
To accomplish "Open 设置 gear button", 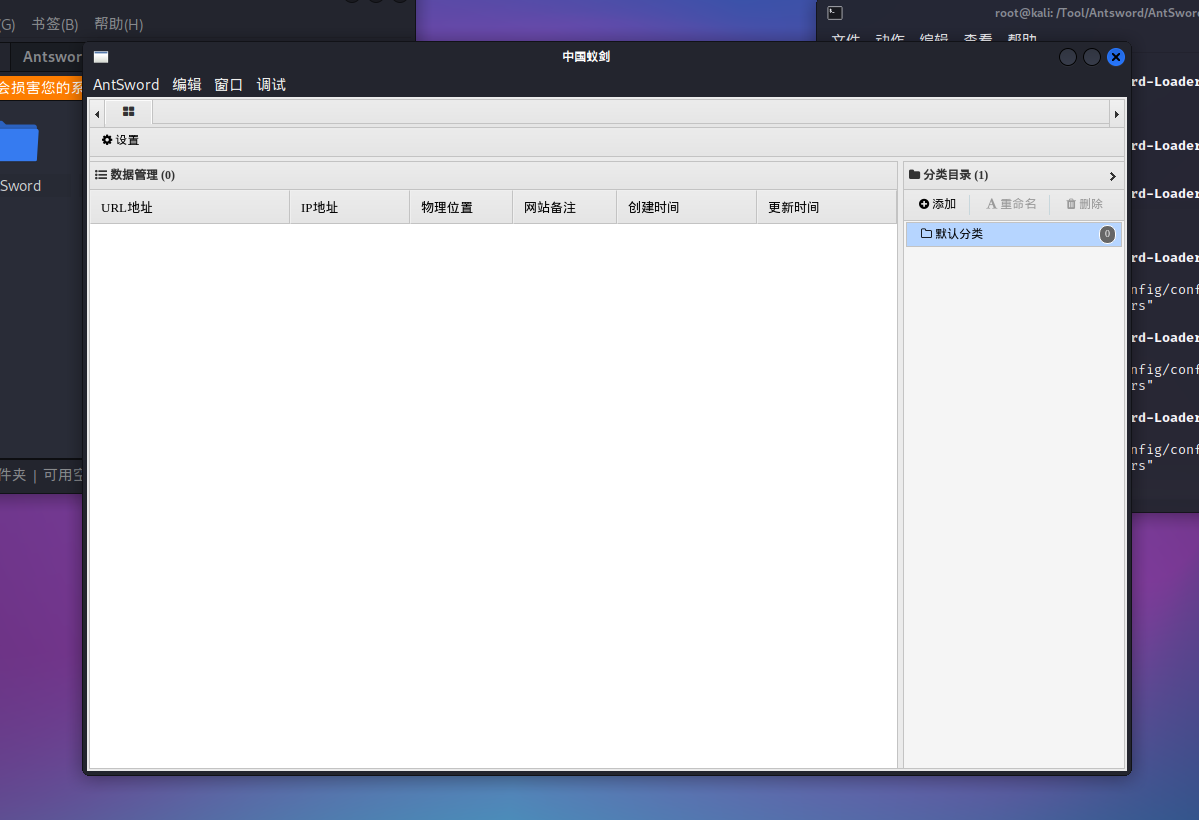I will (121, 140).
